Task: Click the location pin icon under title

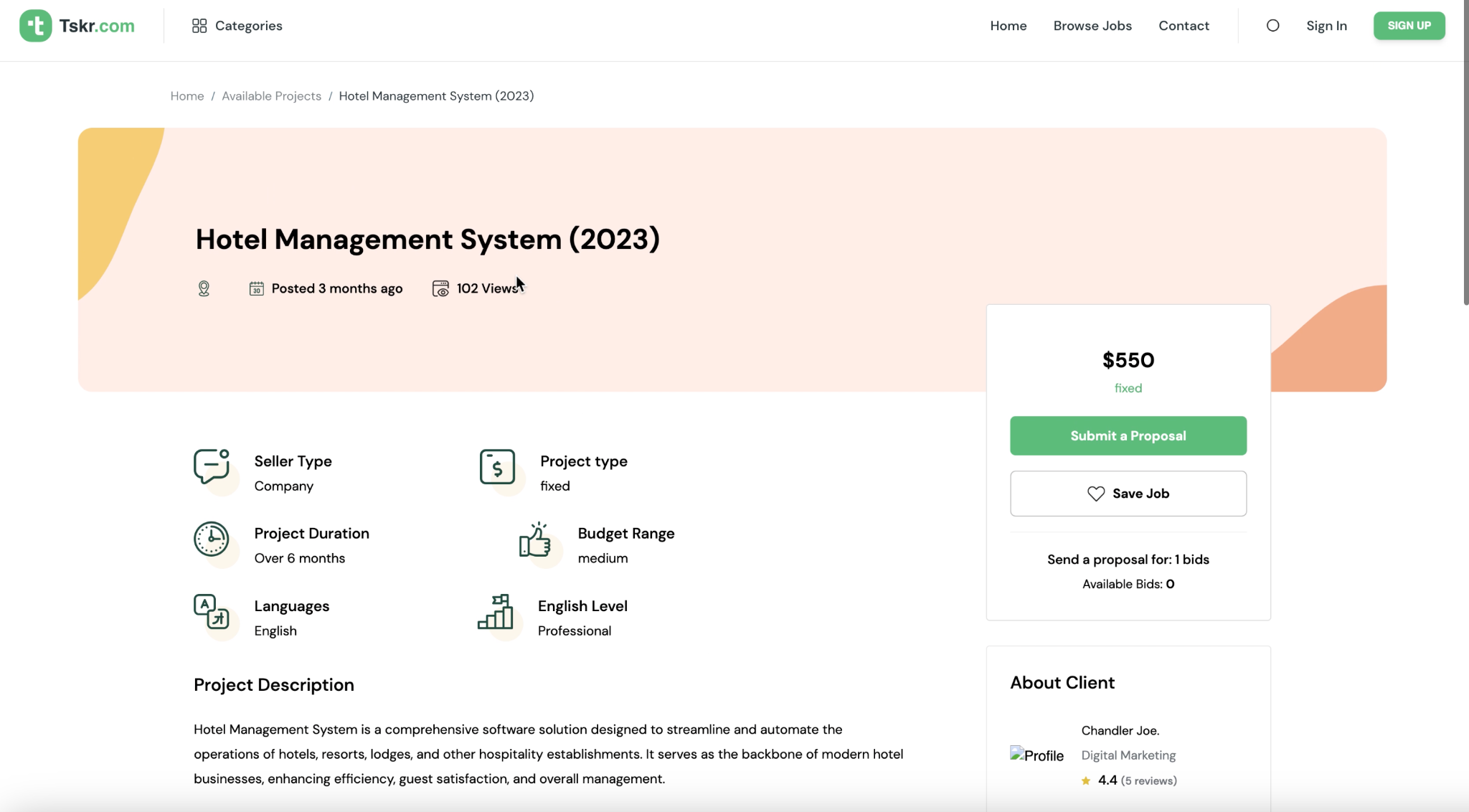Action: 204,288
